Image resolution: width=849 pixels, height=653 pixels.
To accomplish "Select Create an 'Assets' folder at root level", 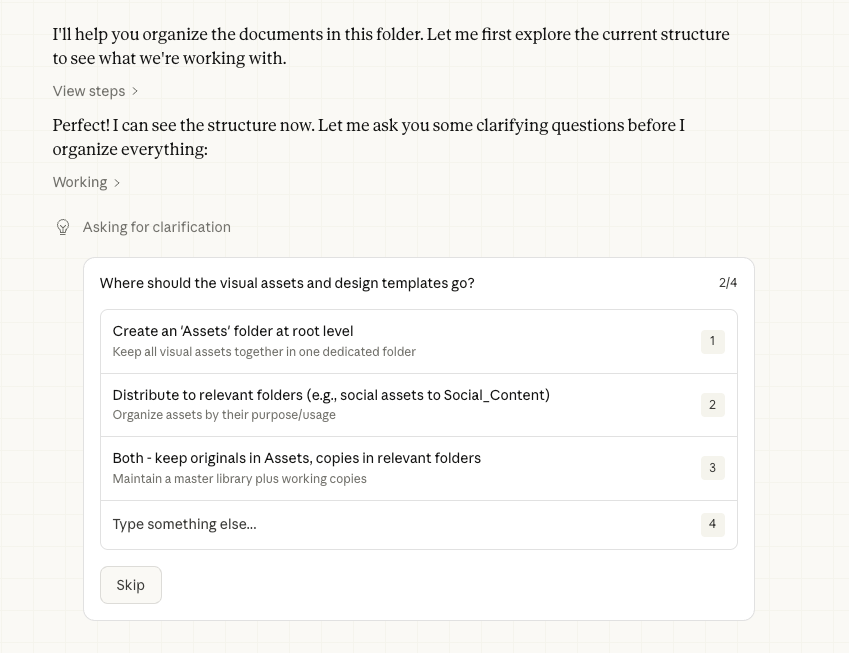I will pyautogui.click(x=233, y=331).
